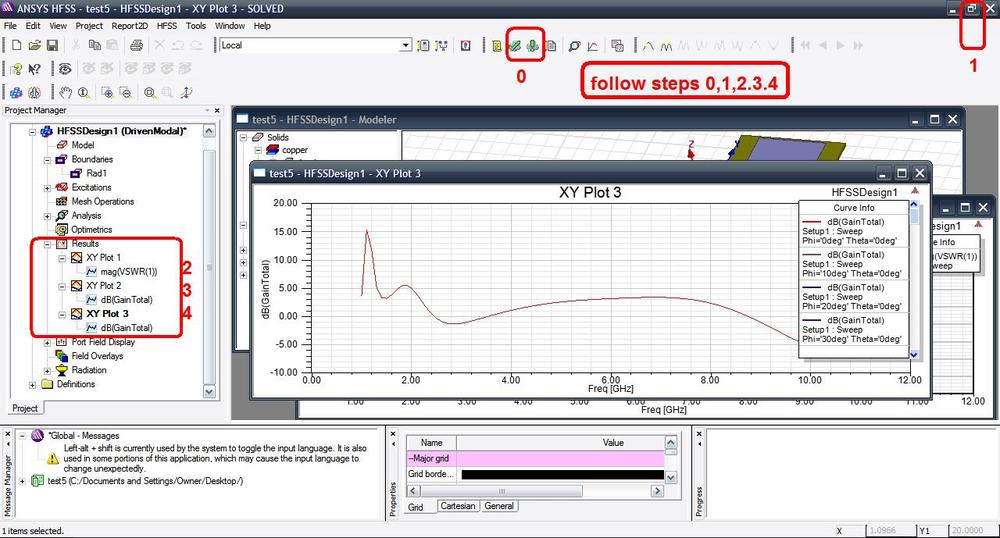Select the Pan hand tool
The height and width of the screenshot is (538, 1000).
(x=66, y=92)
